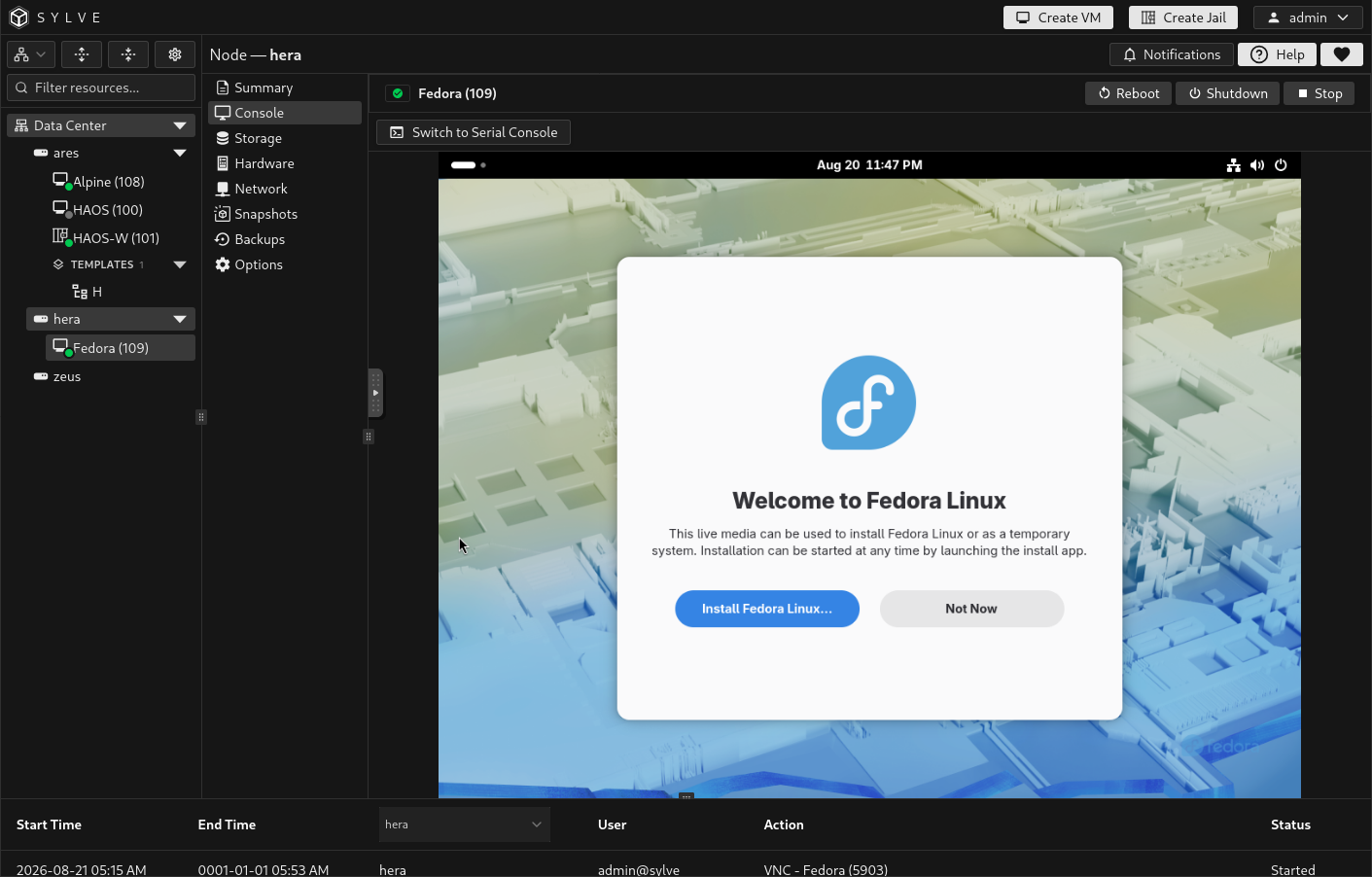Switch to Serial Console
Viewport: 1372px width, 877px height.
click(x=474, y=132)
